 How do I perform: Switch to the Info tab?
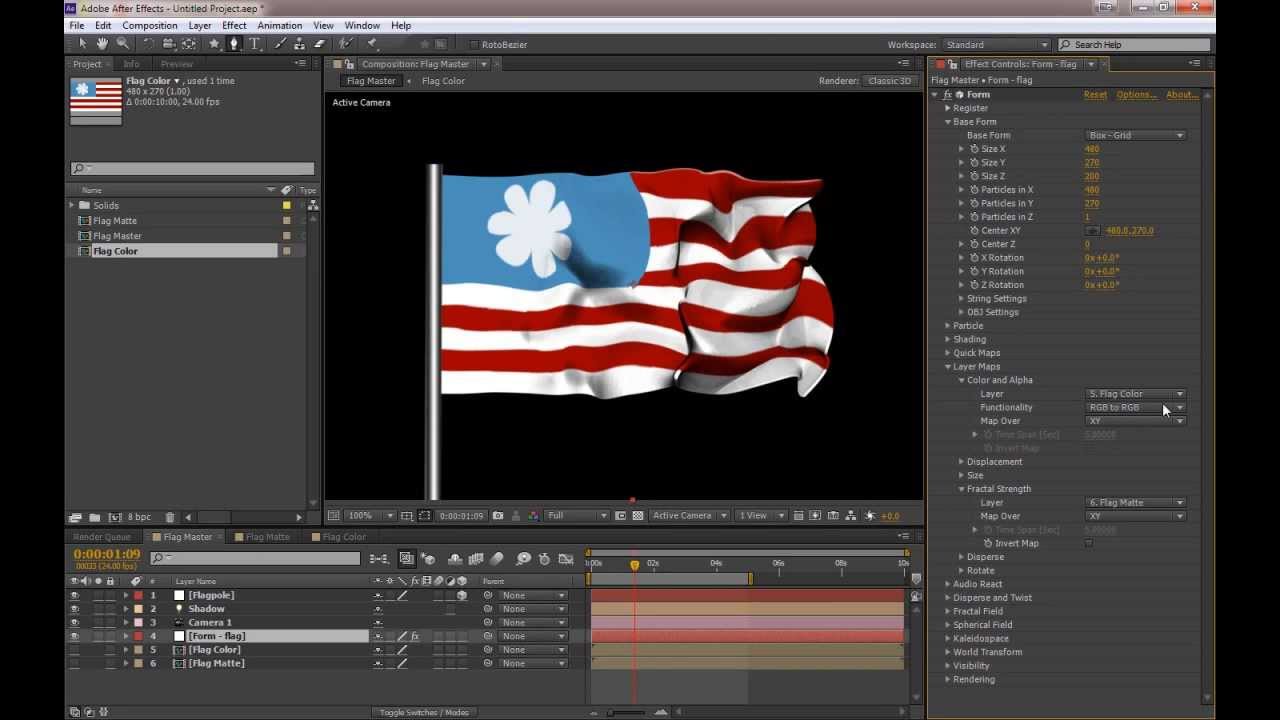131,64
